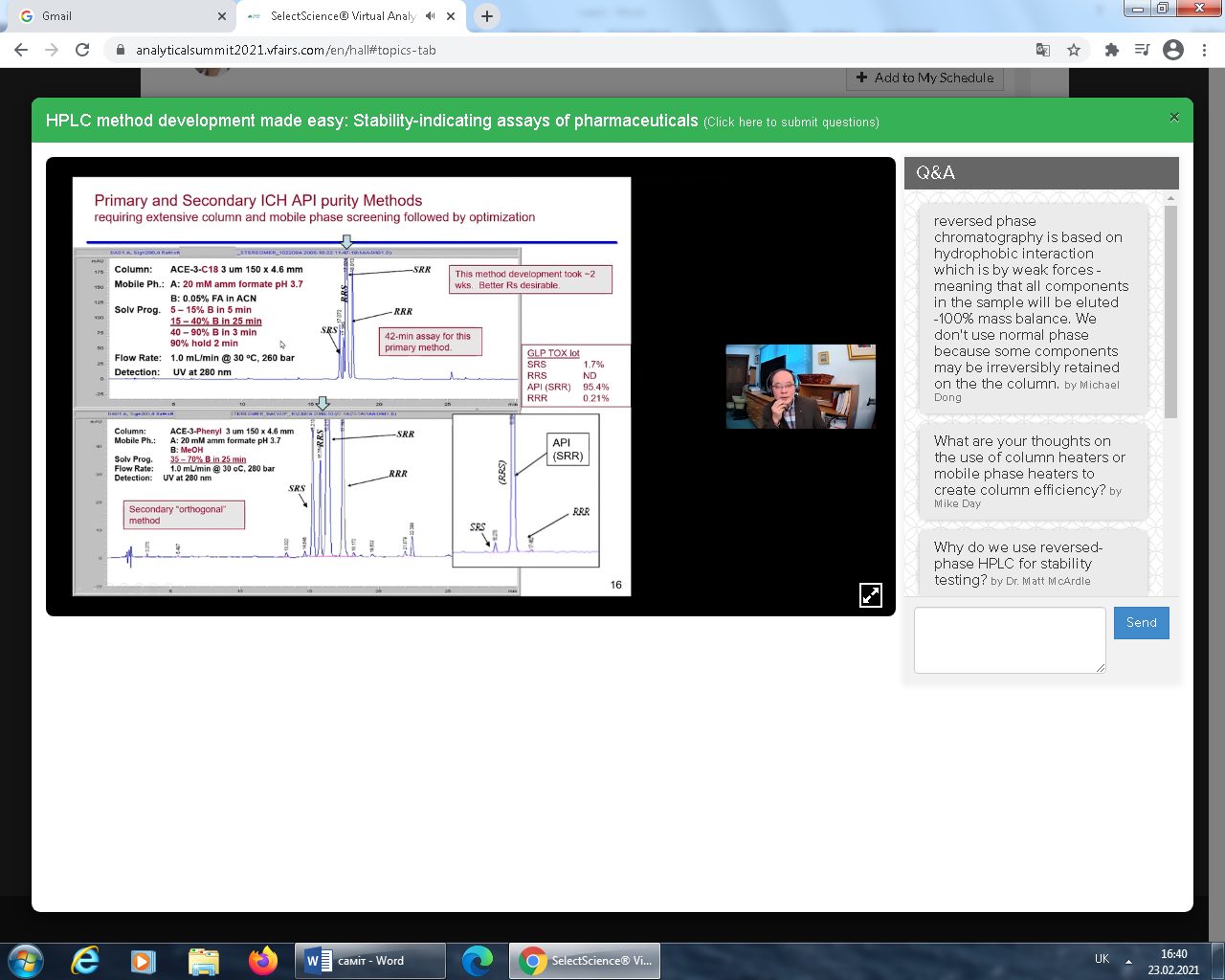Type in the Q&A question box
The height and width of the screenshot is (980, 1225).
[1009, 639]
